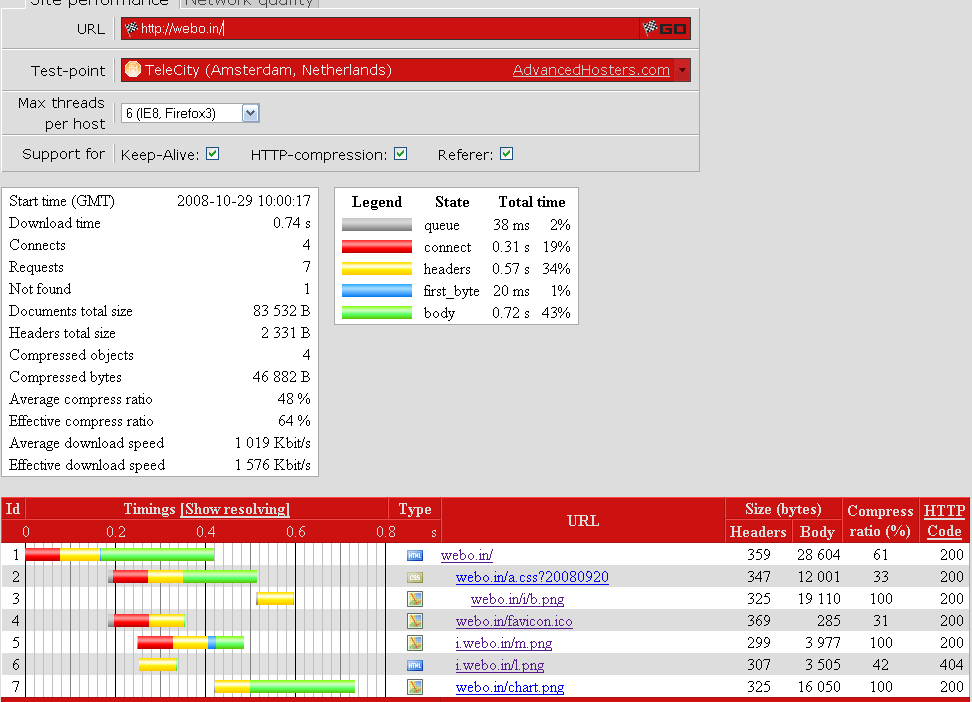Click the image type icon for b.png
This screenshot has height=702, width=972.
point(414,599)
